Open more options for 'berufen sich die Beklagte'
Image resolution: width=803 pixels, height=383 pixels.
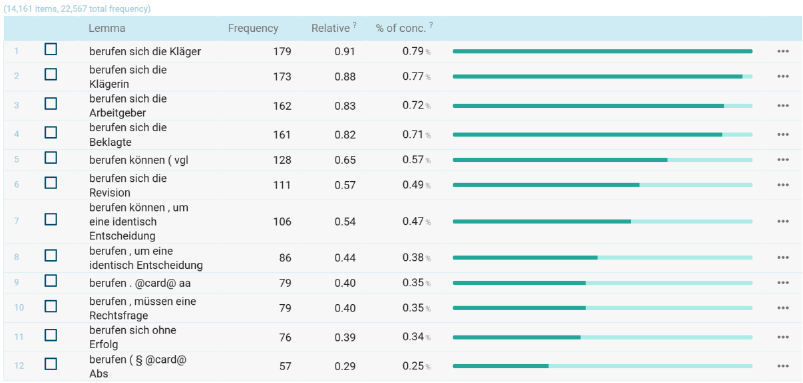783,134
